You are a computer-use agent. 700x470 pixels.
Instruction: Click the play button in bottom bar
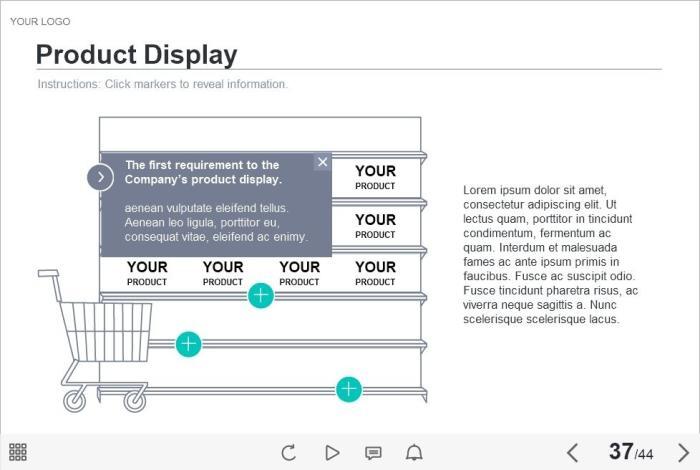(332, 453)
